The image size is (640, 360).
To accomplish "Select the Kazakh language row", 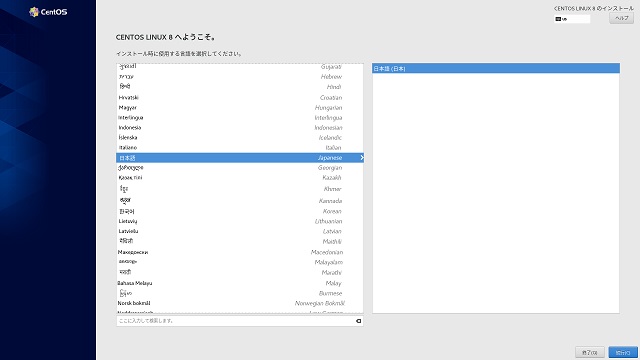I will (x=240, y=178).
